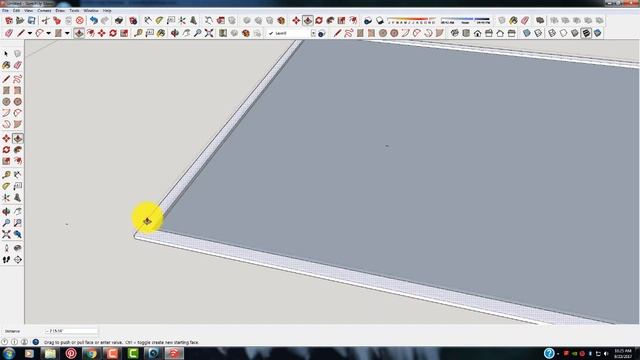Activate the 3D Text tool in left palette

click(x=18, y=198)
